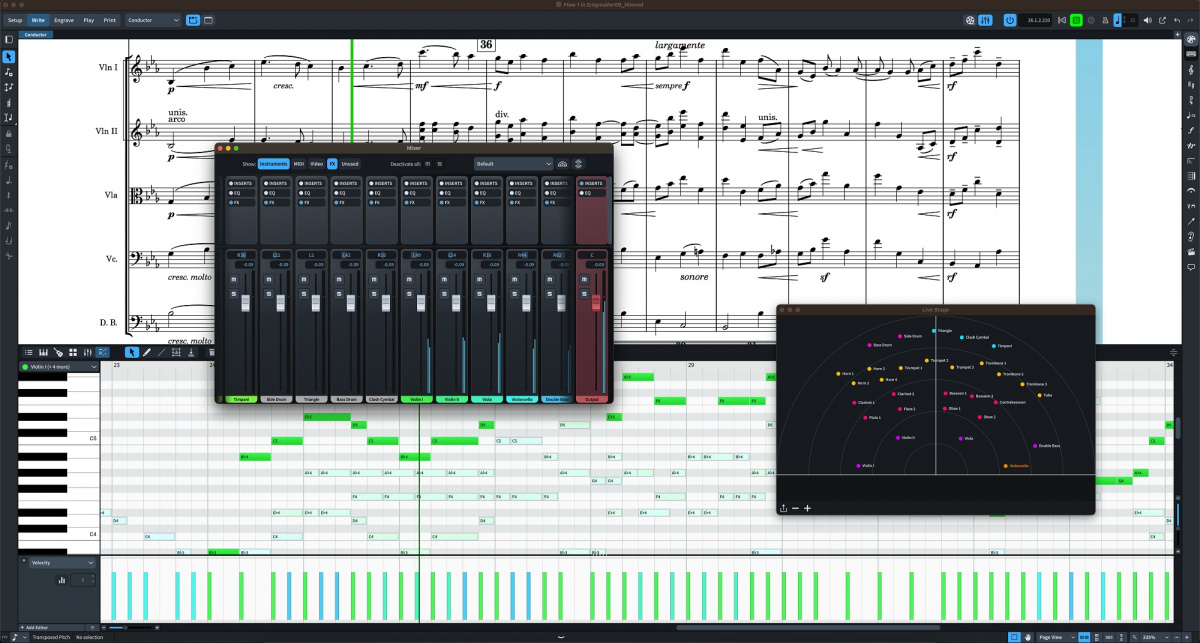The width and height of the screenshot is (1200, 643).
Task: Toggle the Unused channels view in the Mixer
Action: 350,164
